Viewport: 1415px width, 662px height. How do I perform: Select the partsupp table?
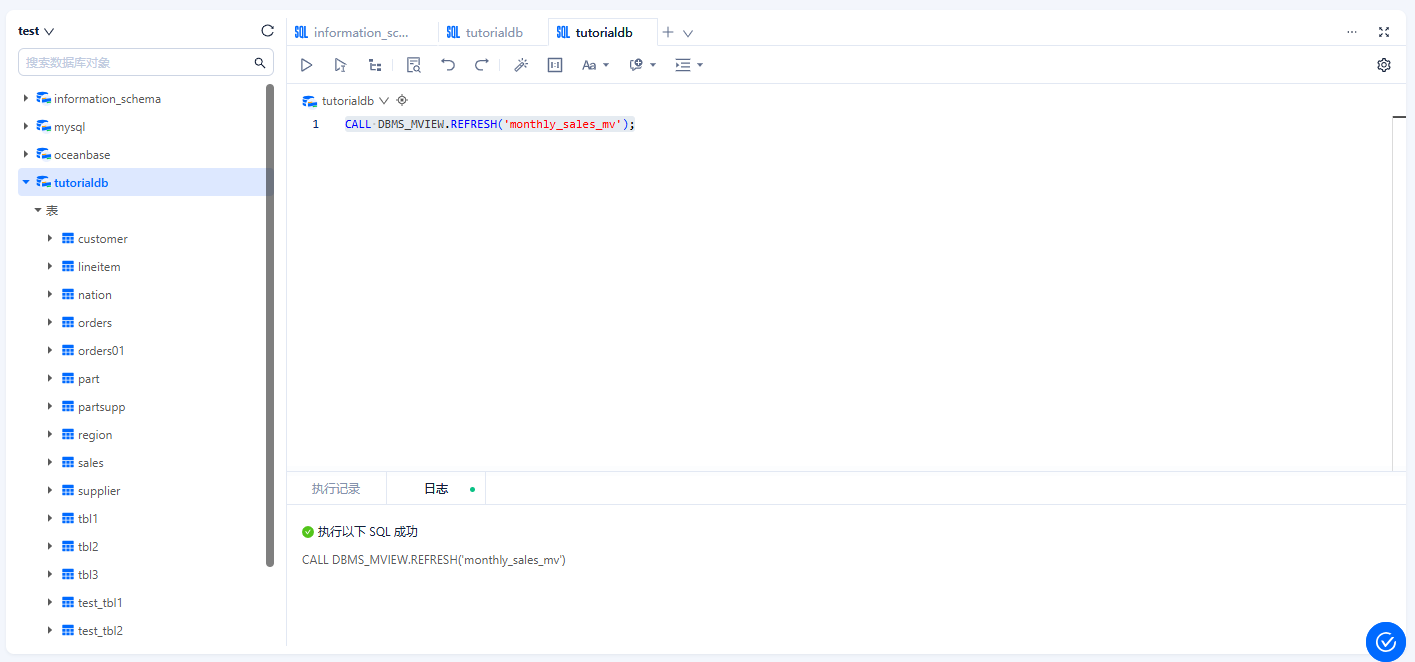pyautogui.click(x=102, y=407)
